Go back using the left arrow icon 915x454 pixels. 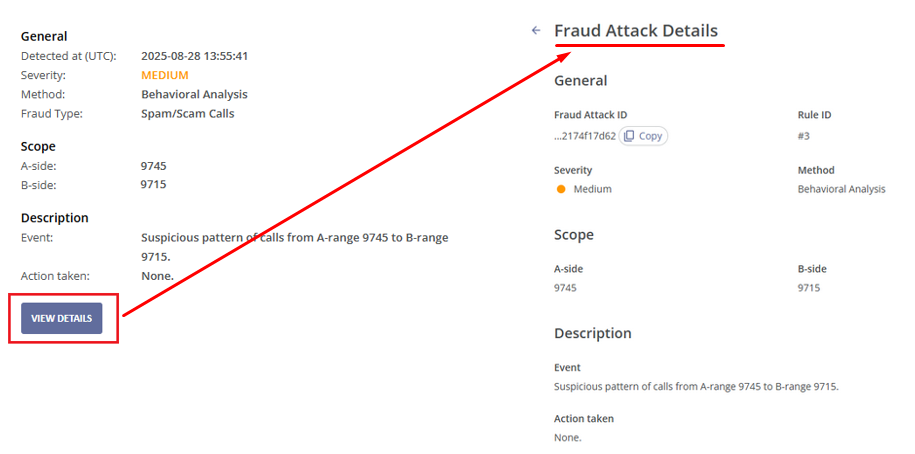(536, 30)
